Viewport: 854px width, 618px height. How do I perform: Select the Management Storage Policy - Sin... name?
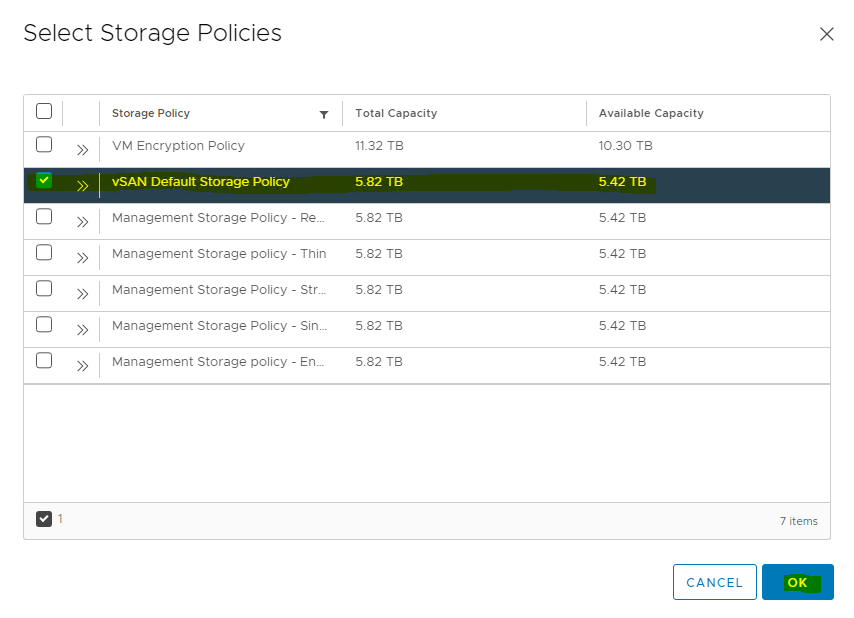click(x=219, y=326)
